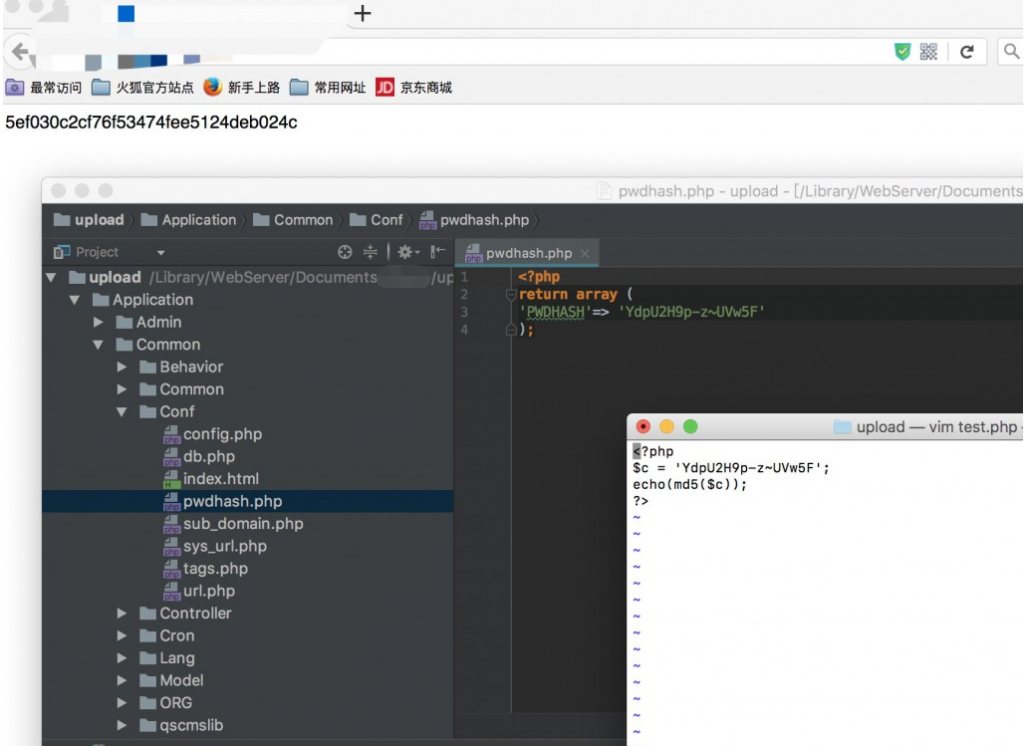Hide the Project panel with the hide icon
This screenshot has width=1024, height=746.
pyautogui.click(x=438, y=252)
